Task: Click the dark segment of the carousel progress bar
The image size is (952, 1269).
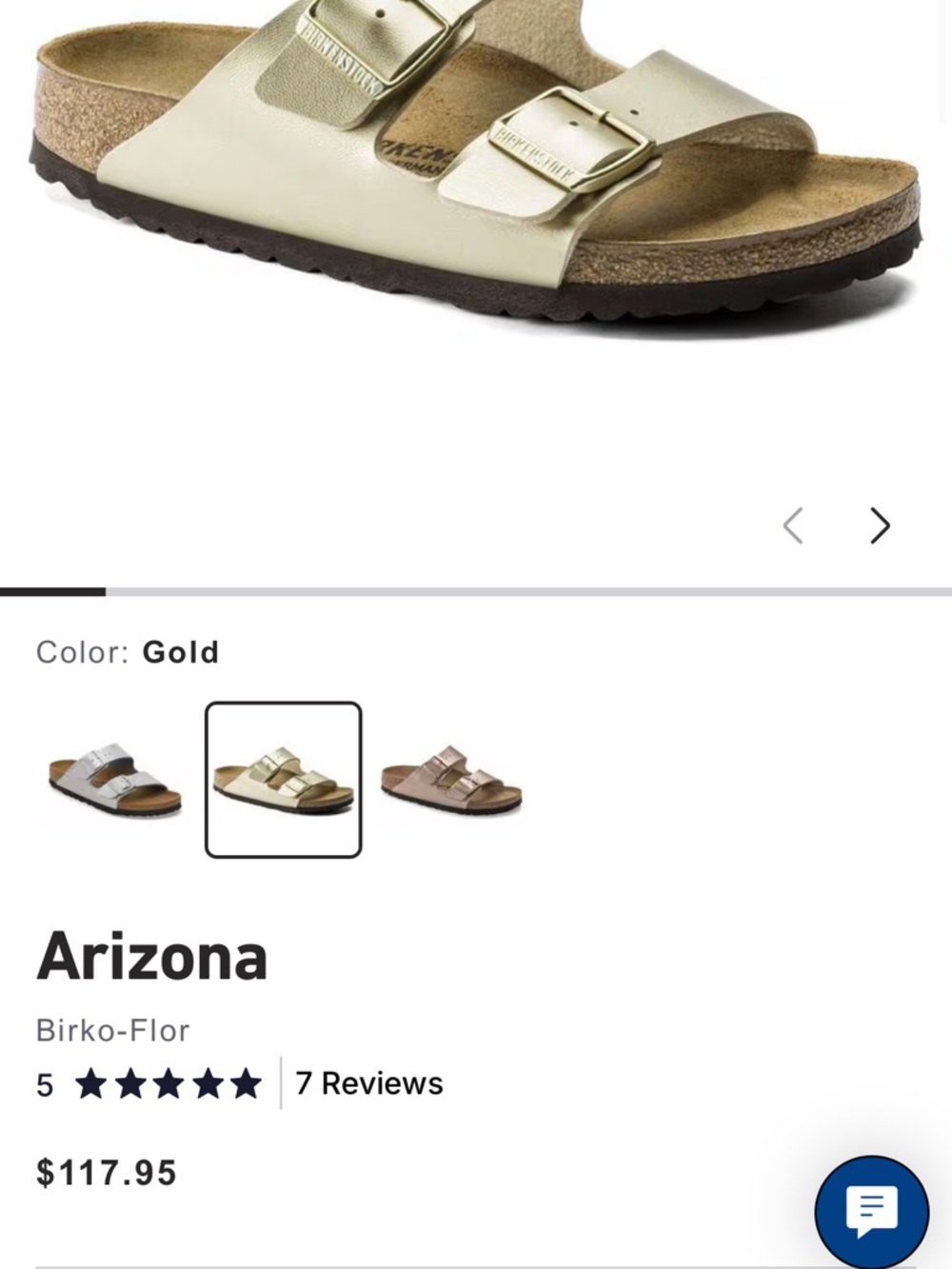Action: click(54, 591)
